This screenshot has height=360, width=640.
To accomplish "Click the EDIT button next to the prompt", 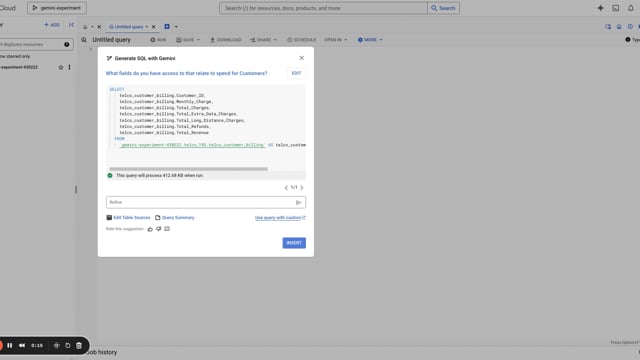I will [296, 73].
